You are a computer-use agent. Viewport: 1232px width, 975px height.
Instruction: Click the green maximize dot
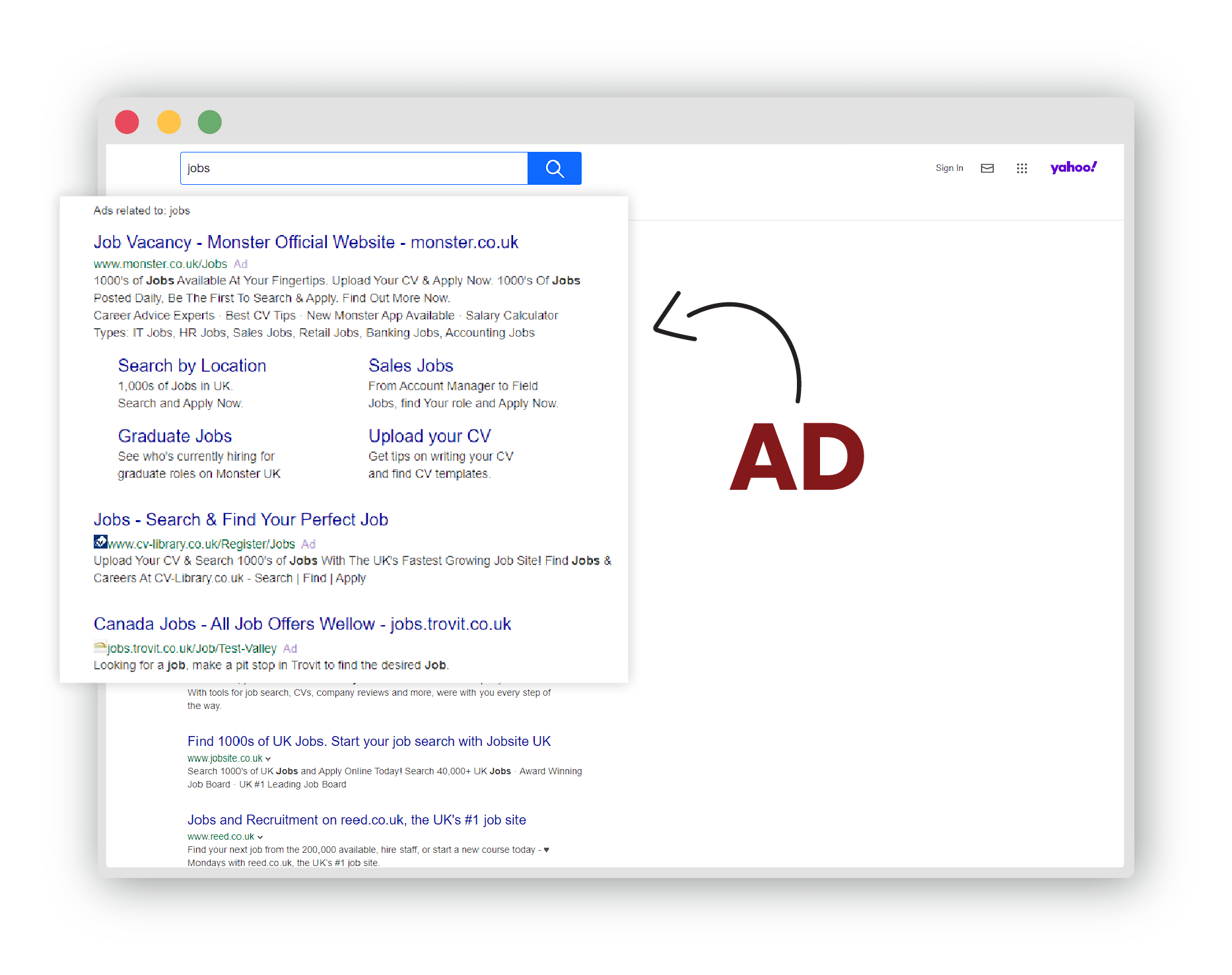(210, 122)
